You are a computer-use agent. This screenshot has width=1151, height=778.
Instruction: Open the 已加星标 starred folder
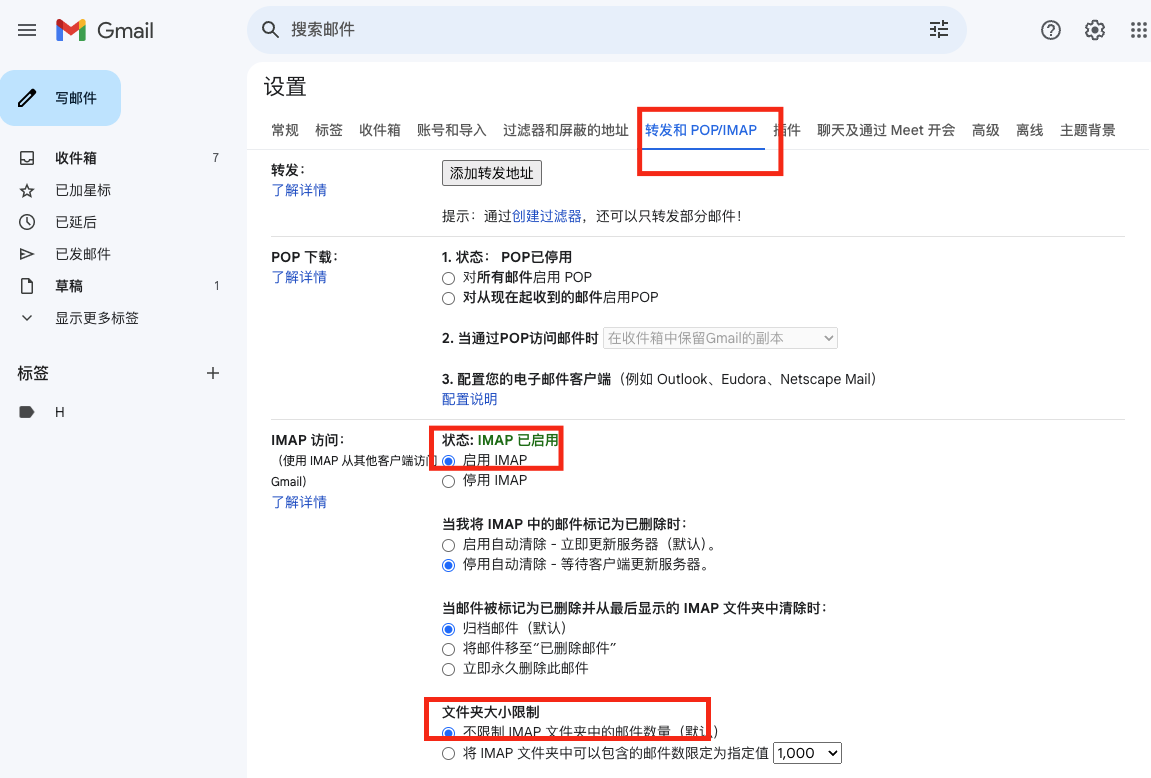click(82, 190)
